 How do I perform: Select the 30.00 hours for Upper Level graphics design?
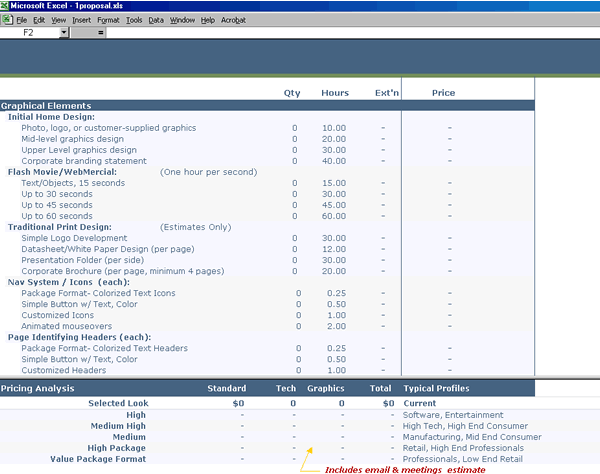point(334,150)
